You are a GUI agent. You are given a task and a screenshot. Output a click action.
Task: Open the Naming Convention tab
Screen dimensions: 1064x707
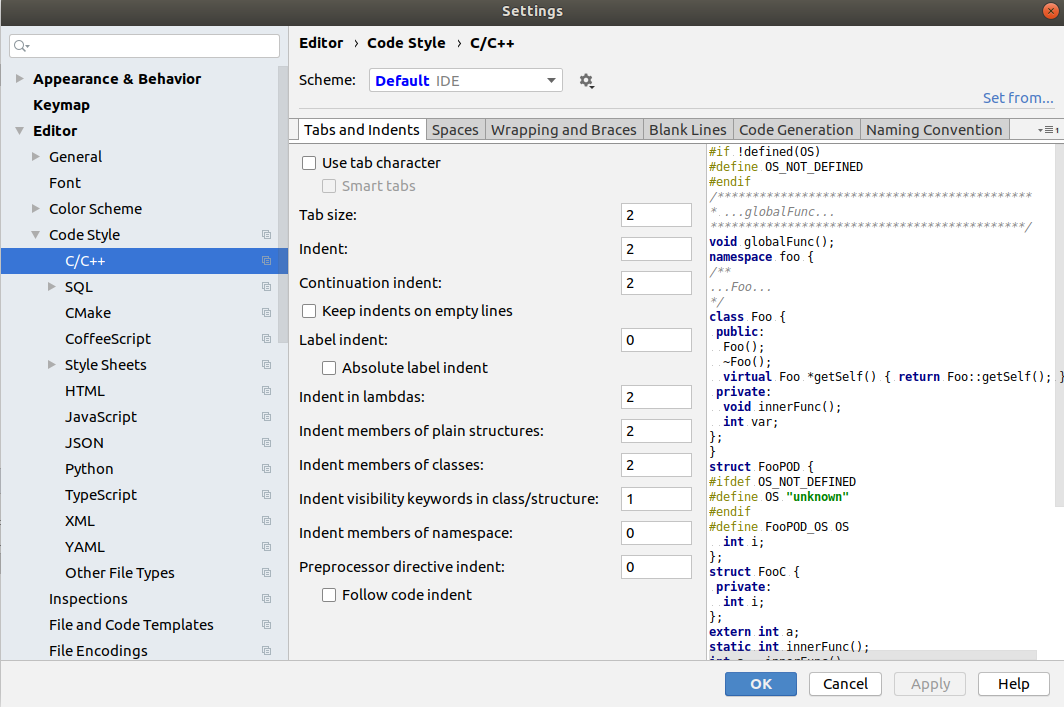[x=934, y=130]
